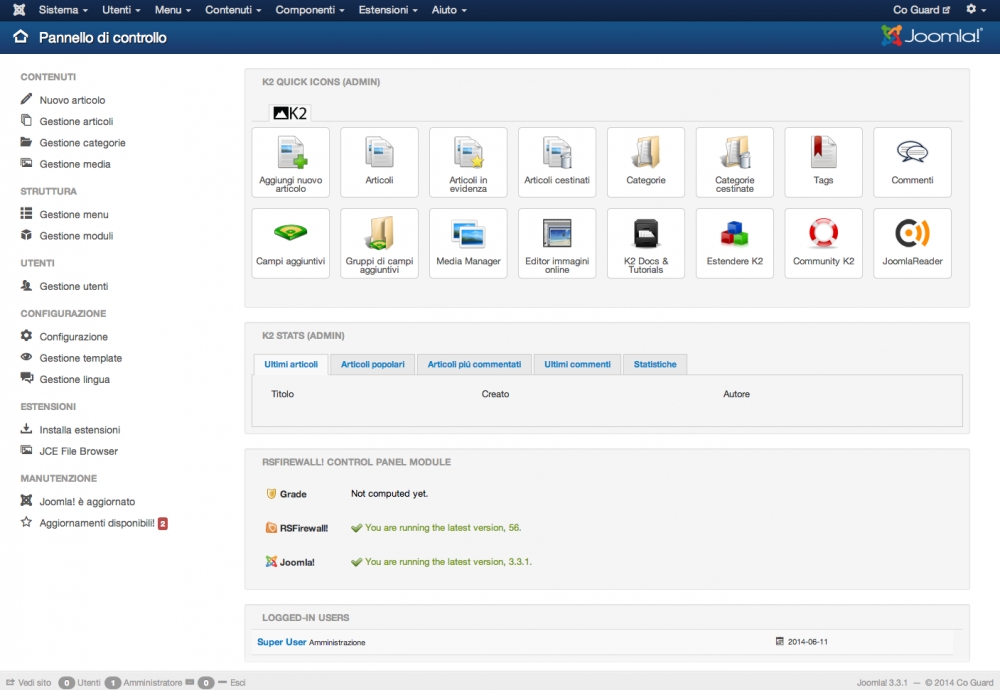Launch the K2 Media Manager icon
The width and height of the screenshot is (1000, 690).
(468, 243)
